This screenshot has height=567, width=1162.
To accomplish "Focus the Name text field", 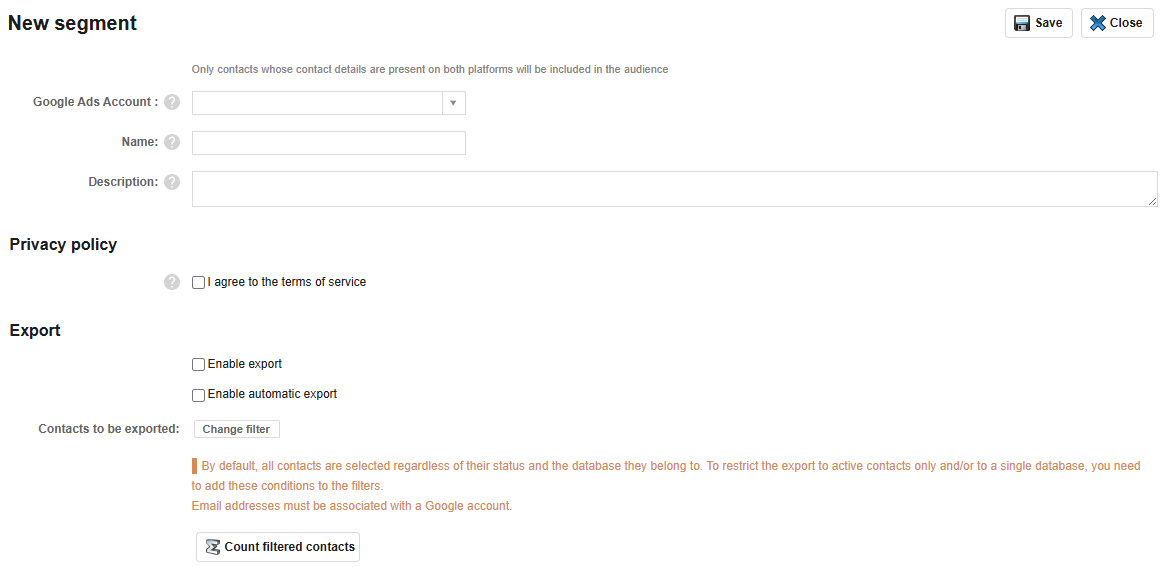I will point(328,143).
